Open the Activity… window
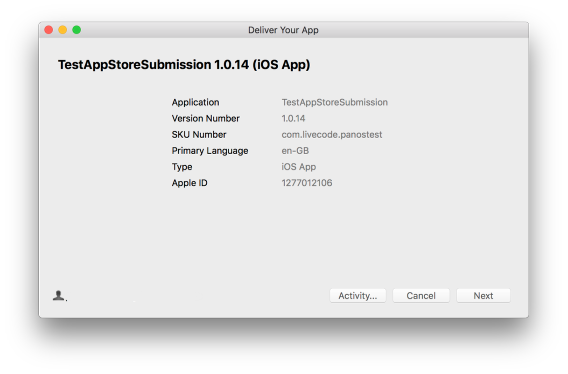Viewport: 568px width, 374px height. point(358,296)
